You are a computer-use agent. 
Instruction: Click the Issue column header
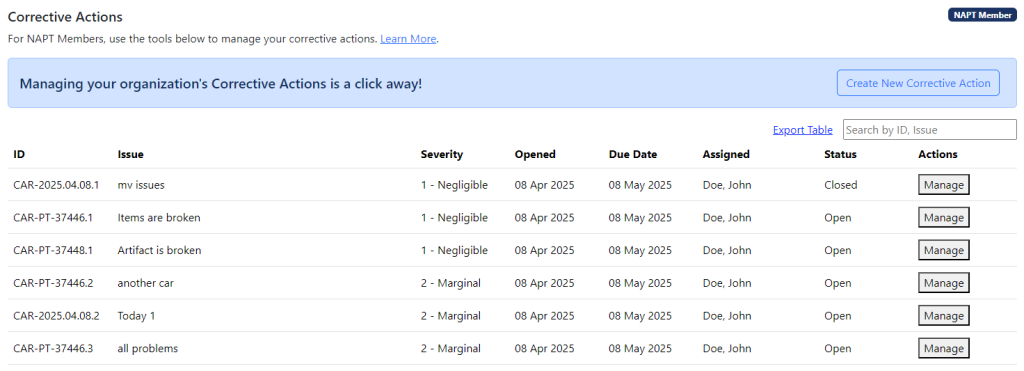tap(131, 155)
